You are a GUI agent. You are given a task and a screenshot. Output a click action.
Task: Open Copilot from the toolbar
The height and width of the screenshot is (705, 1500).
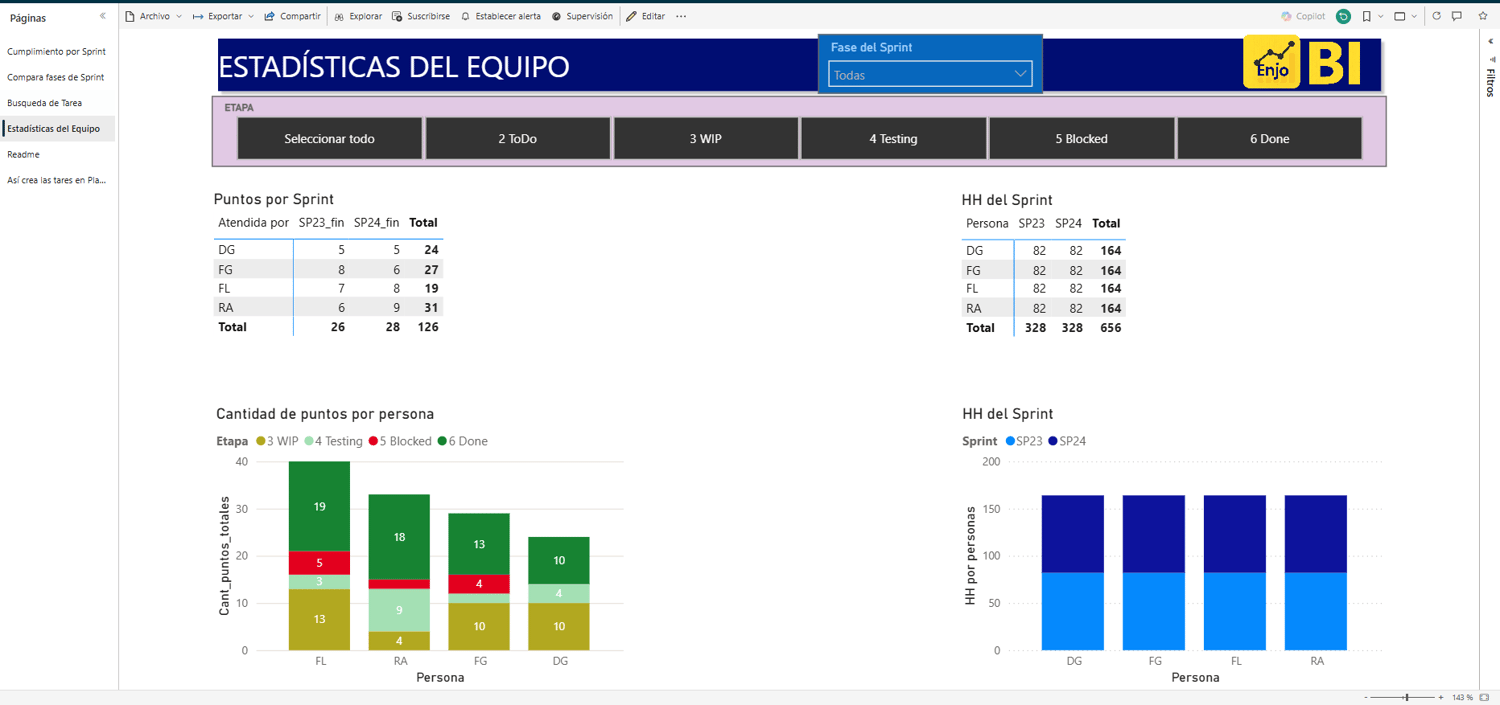coord(1302,16)
